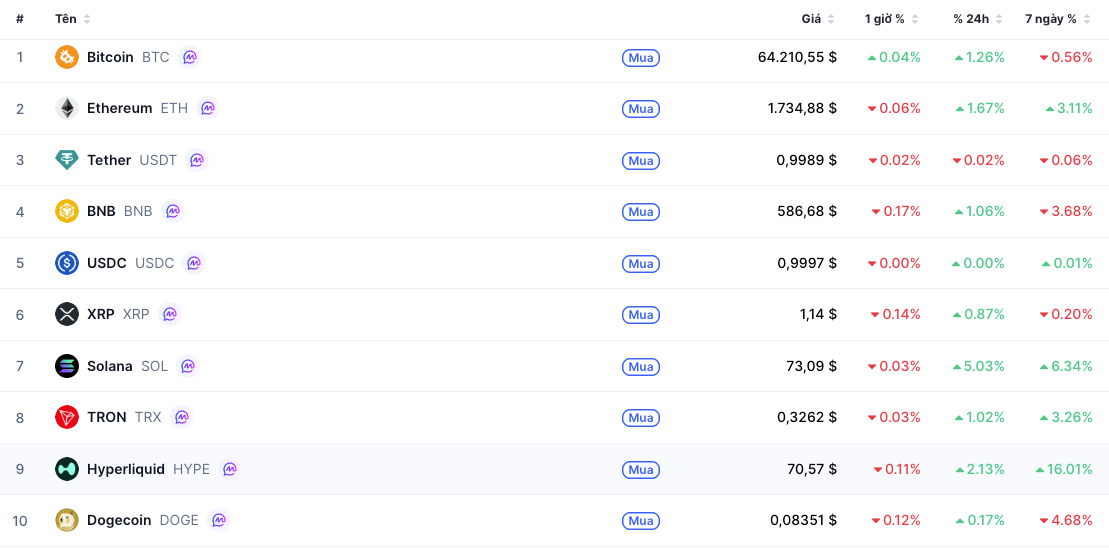The image size is (1109, 548).
Task: Click the TRON coin logo
Action: click(x=66, y=417)
